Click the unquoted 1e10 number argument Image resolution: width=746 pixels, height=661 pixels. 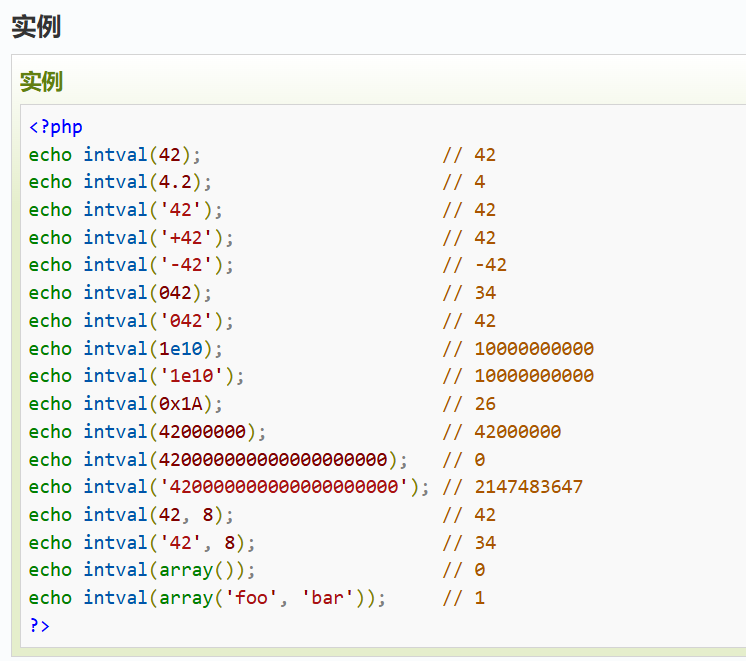180,349
